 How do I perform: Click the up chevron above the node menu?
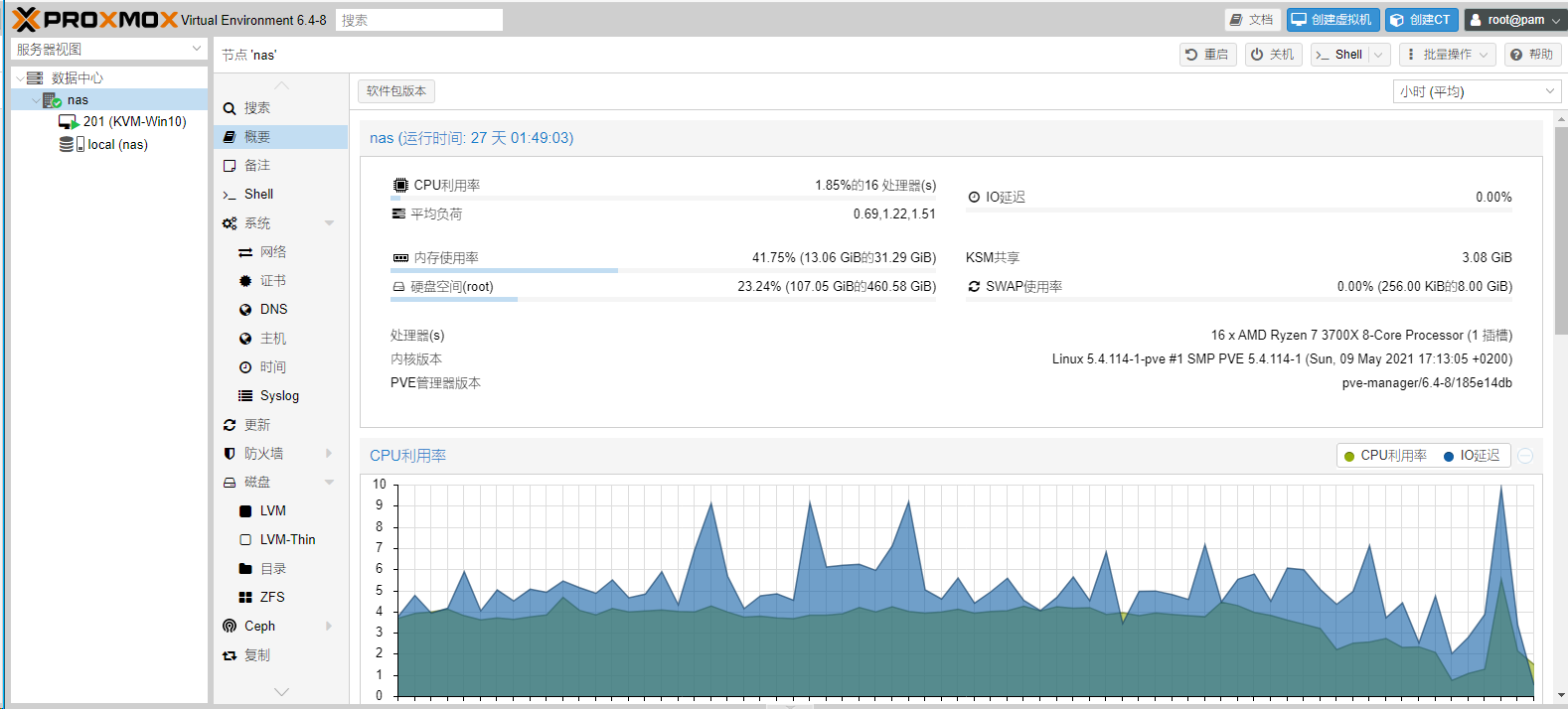click(x=281, y=85)
